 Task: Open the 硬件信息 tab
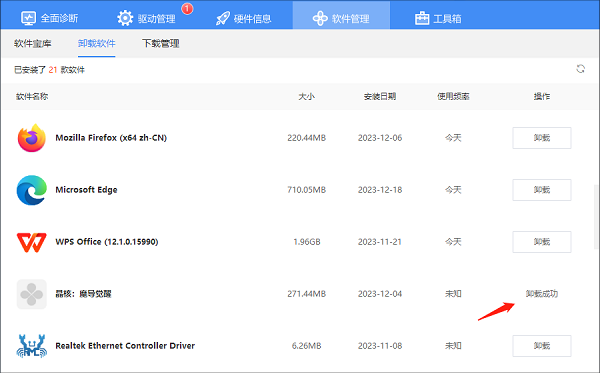pyautogui.click(x=243, y=18)
